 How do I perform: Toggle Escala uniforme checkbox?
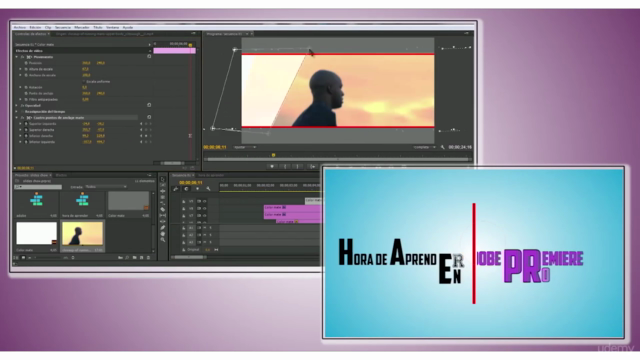click(x=84, y=82)
